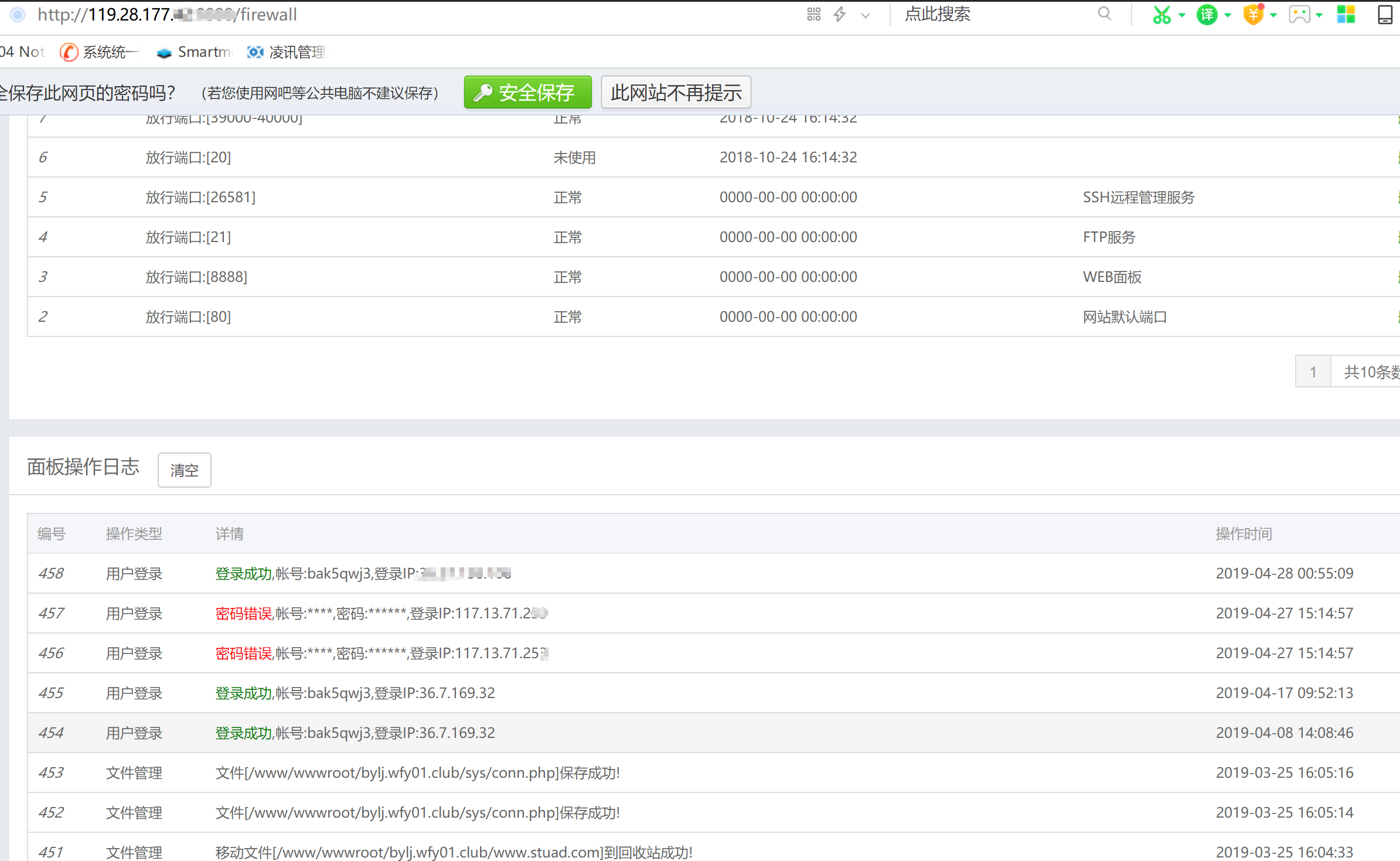Expand the translate extension dropdown arrow
The height and width of the screenshot is (861, 1400).
(x=1228, y=15)
